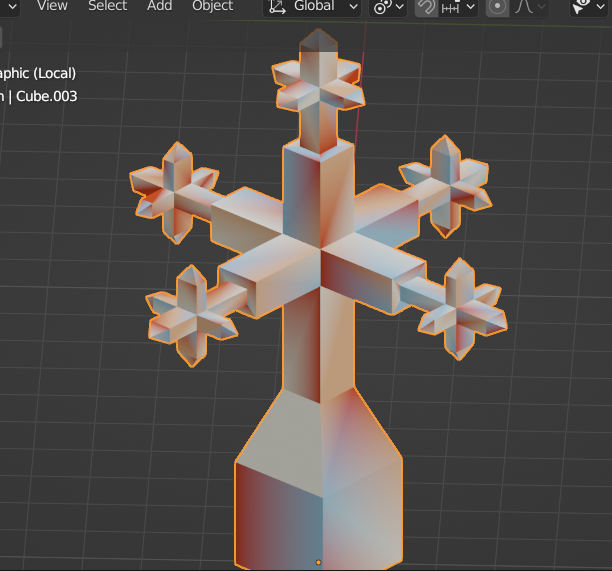
Task: Open the Add menu
Action: [x=159, y=6]
